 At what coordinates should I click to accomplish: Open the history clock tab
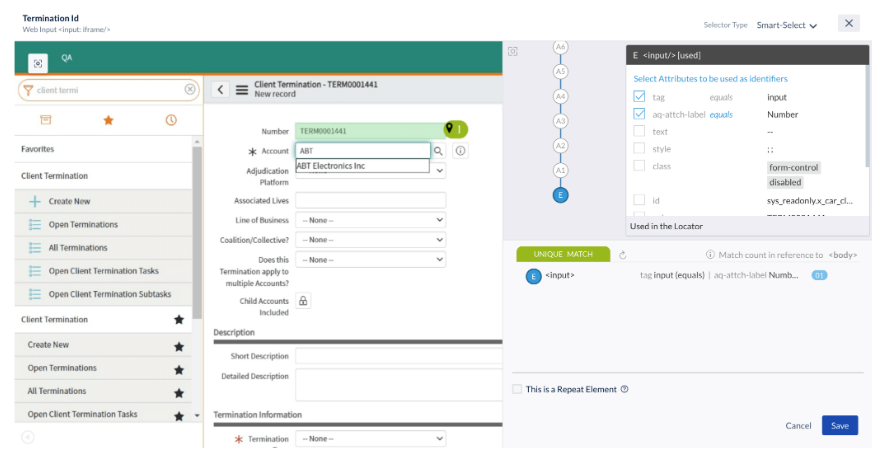click(171, 120)
